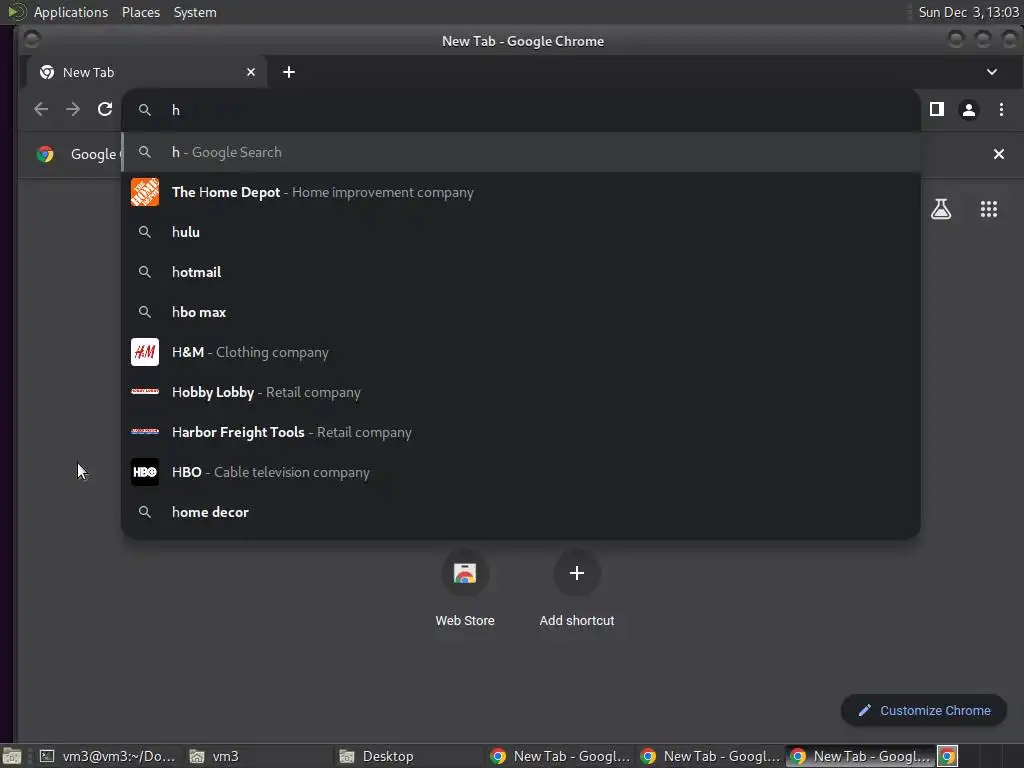Select the HBO Cable television company suggestion
Viewport: 1024px width, 768px height.
[521, 472]
